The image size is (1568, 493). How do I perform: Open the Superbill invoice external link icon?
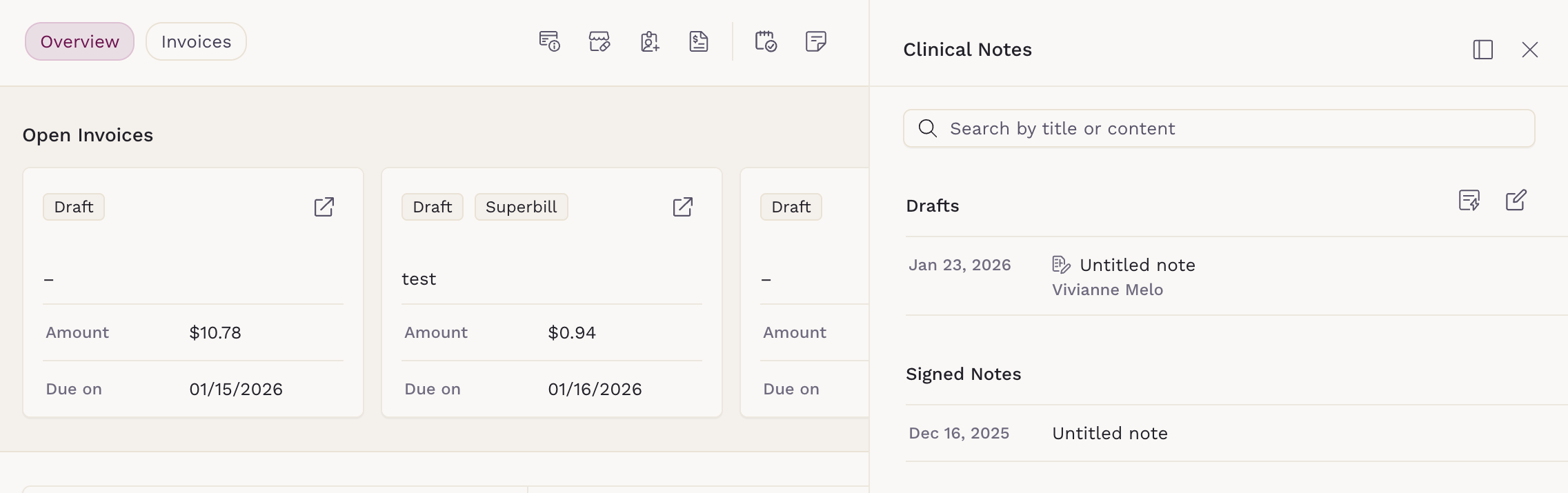click(x=683, y=207)
